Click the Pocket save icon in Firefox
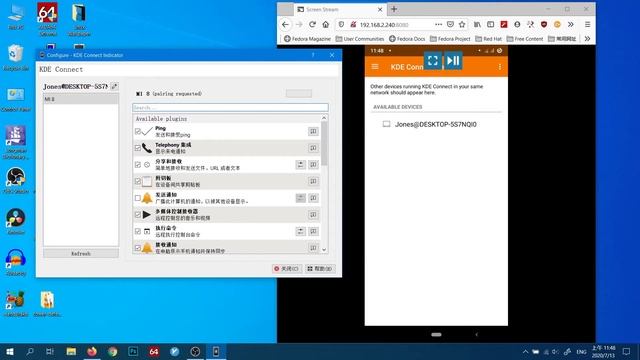The height and width of the screenshot is (360, 640). pyautogui.click(x=450, y=24)
